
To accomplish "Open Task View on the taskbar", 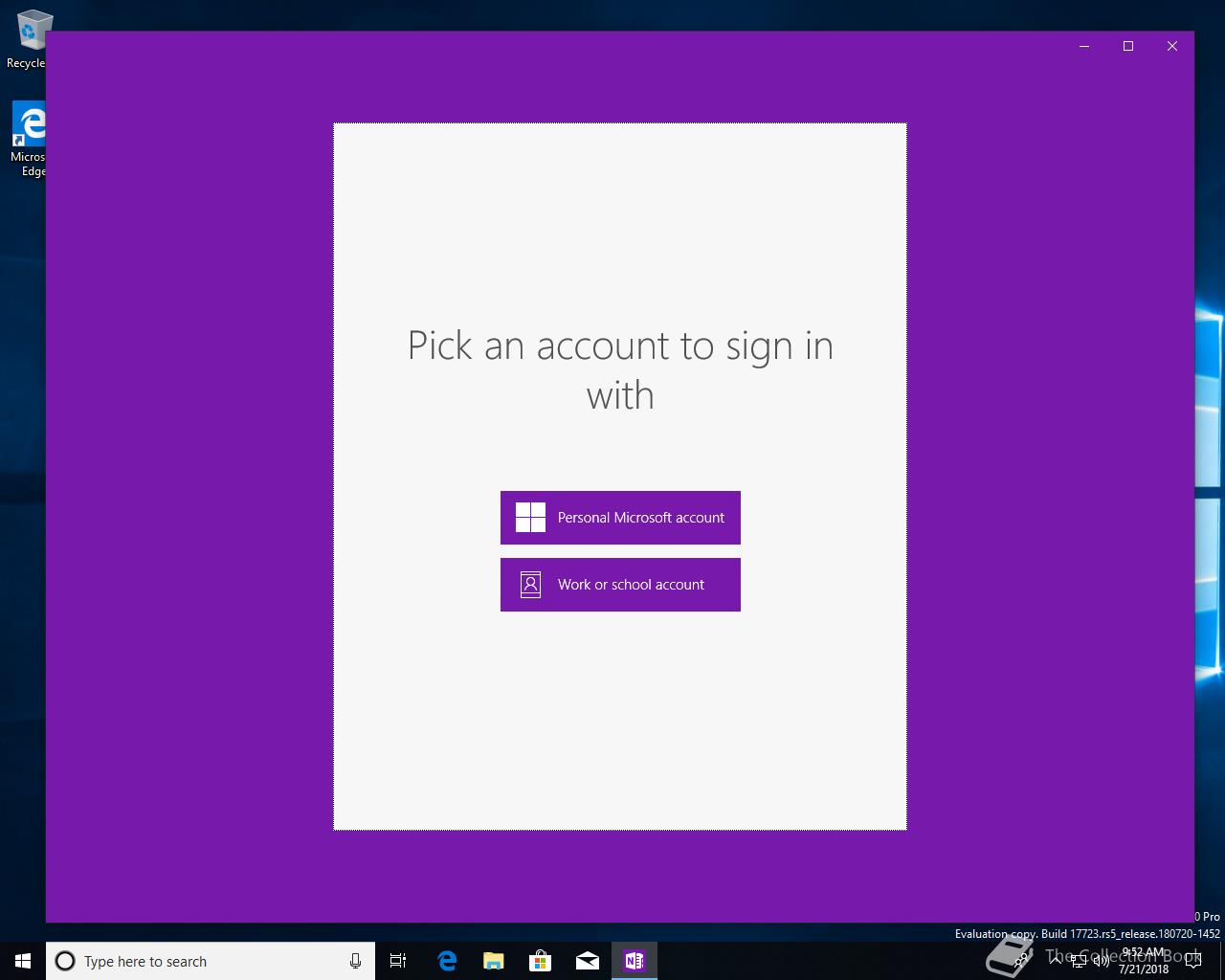I will click(398, 961).
